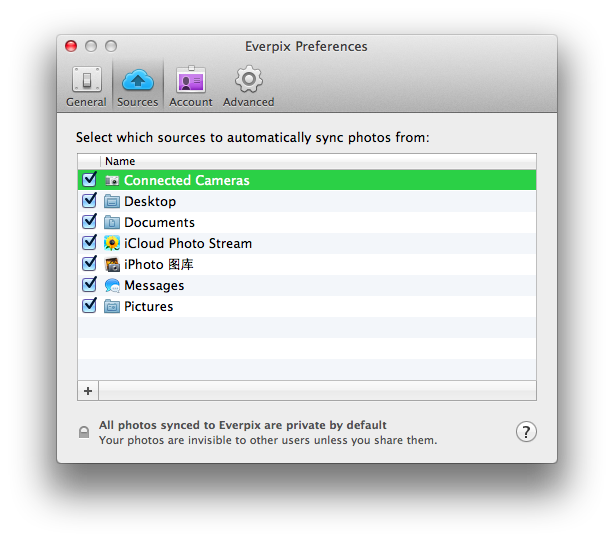Screen dimensions: 614x542
Task: Add a new source with plus button
Action: tap(88, 390)
